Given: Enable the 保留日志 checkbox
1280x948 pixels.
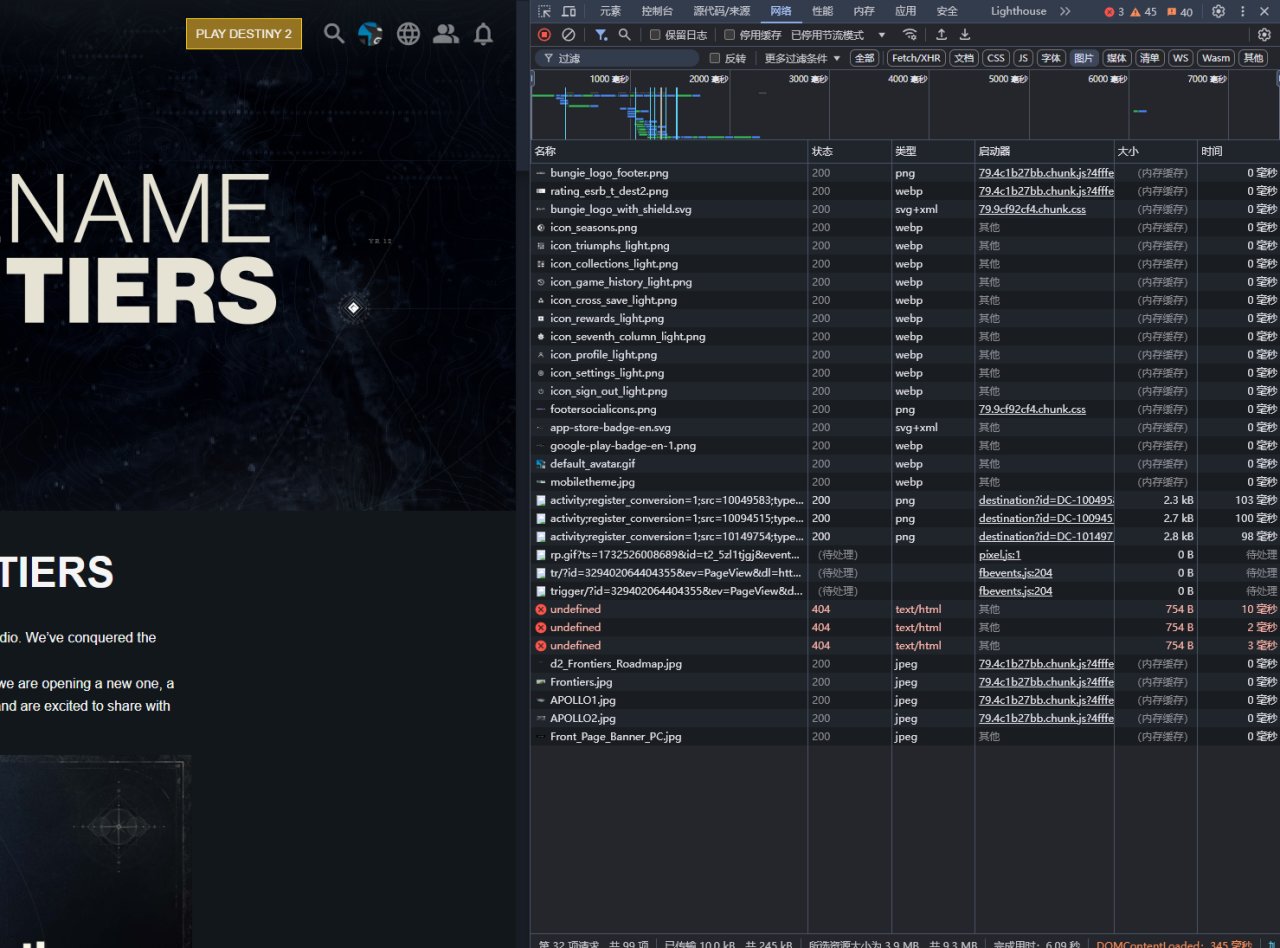Looking at the screenshot, I should tap(655, 34).
